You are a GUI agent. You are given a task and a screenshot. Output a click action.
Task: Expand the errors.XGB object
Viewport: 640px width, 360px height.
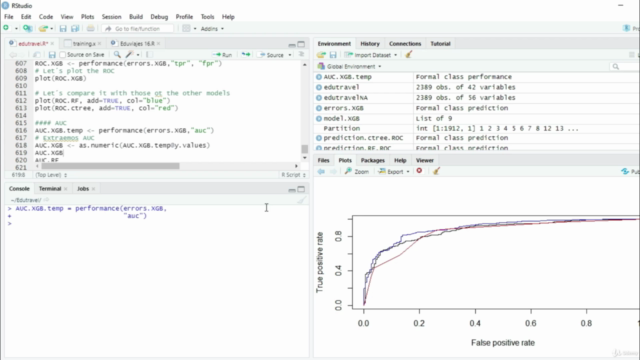[319, 108]
